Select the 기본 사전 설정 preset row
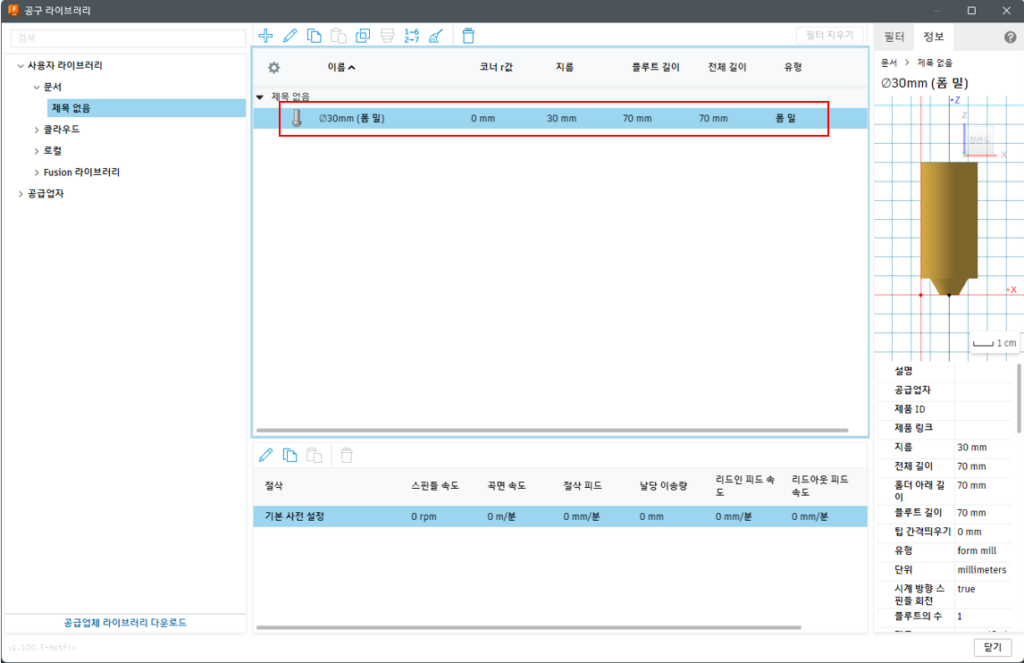Screen dimensions: 1024x663 (560, 516)
